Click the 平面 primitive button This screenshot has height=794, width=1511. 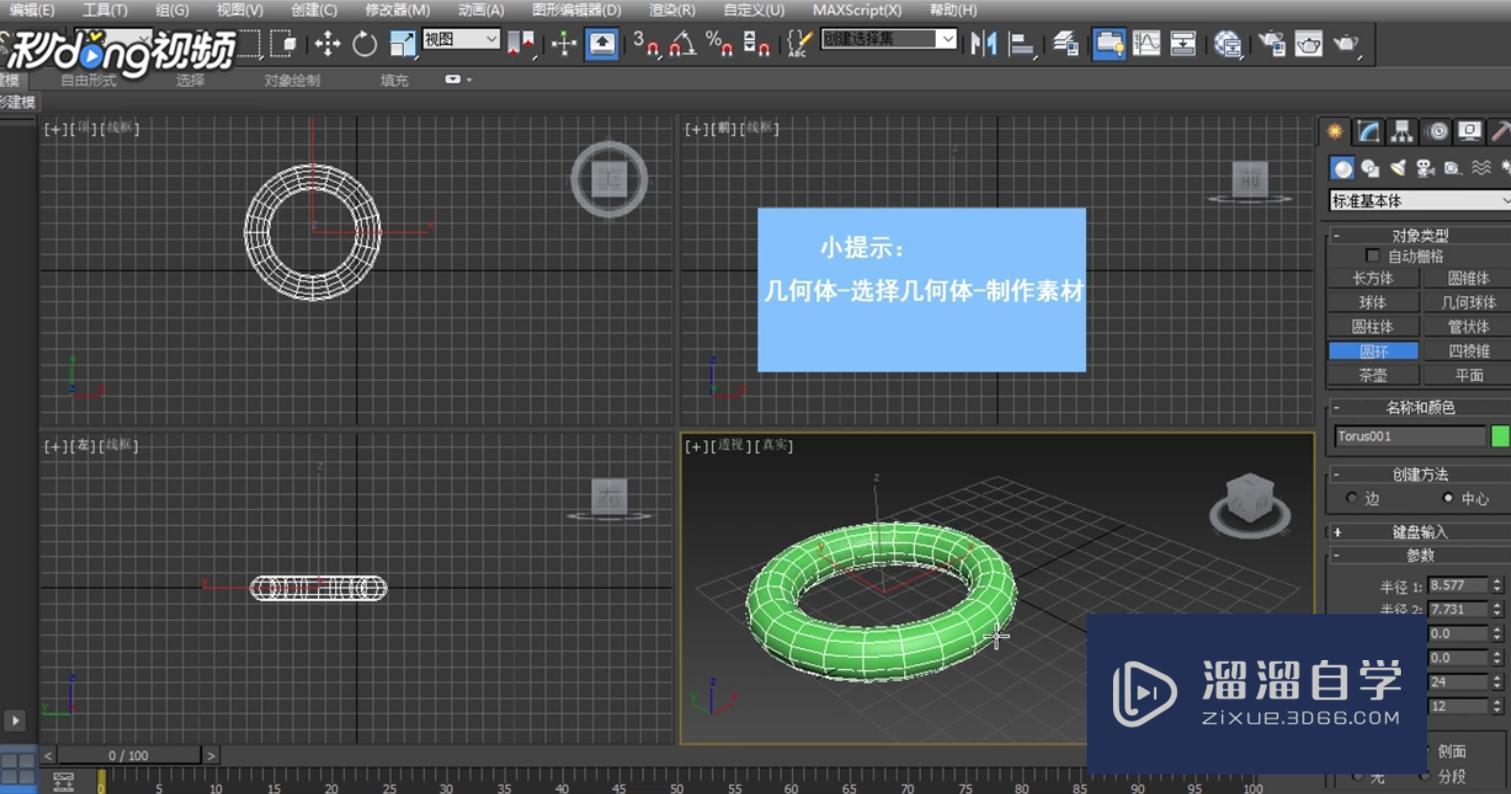pos(1469,375)
